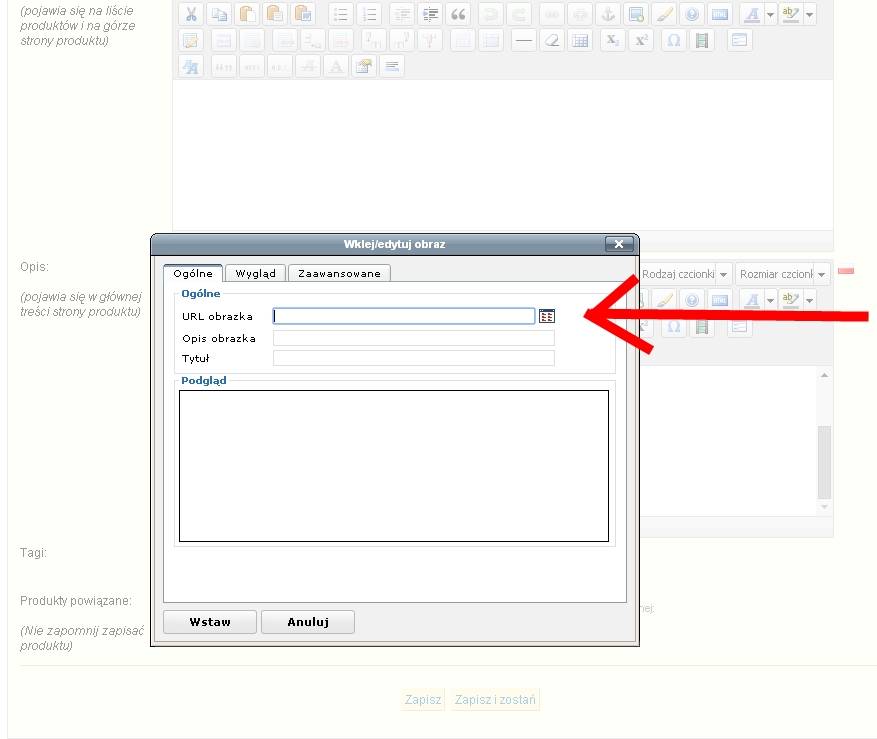Open HTML source in Opis editor
Image resolution: width=877 pixels, height=739 pixels.
point(720,300)
